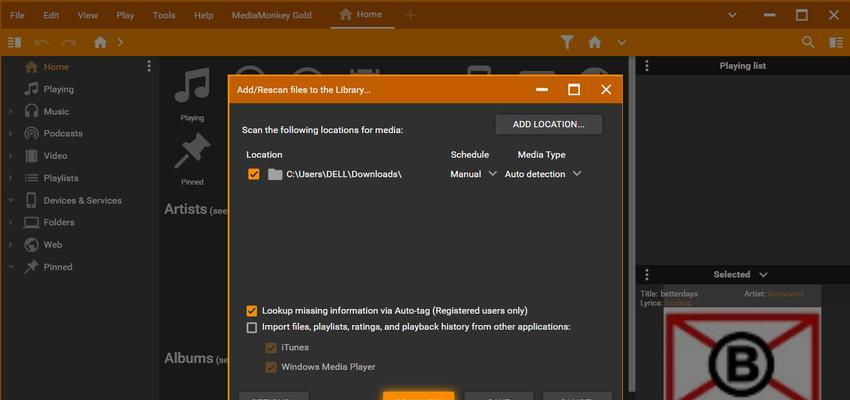Image resolution: width=850 pixels, height=400 pixels.
Task: Click the Home breadcrumb icon in toolbar
Action: tap(100, 42)
